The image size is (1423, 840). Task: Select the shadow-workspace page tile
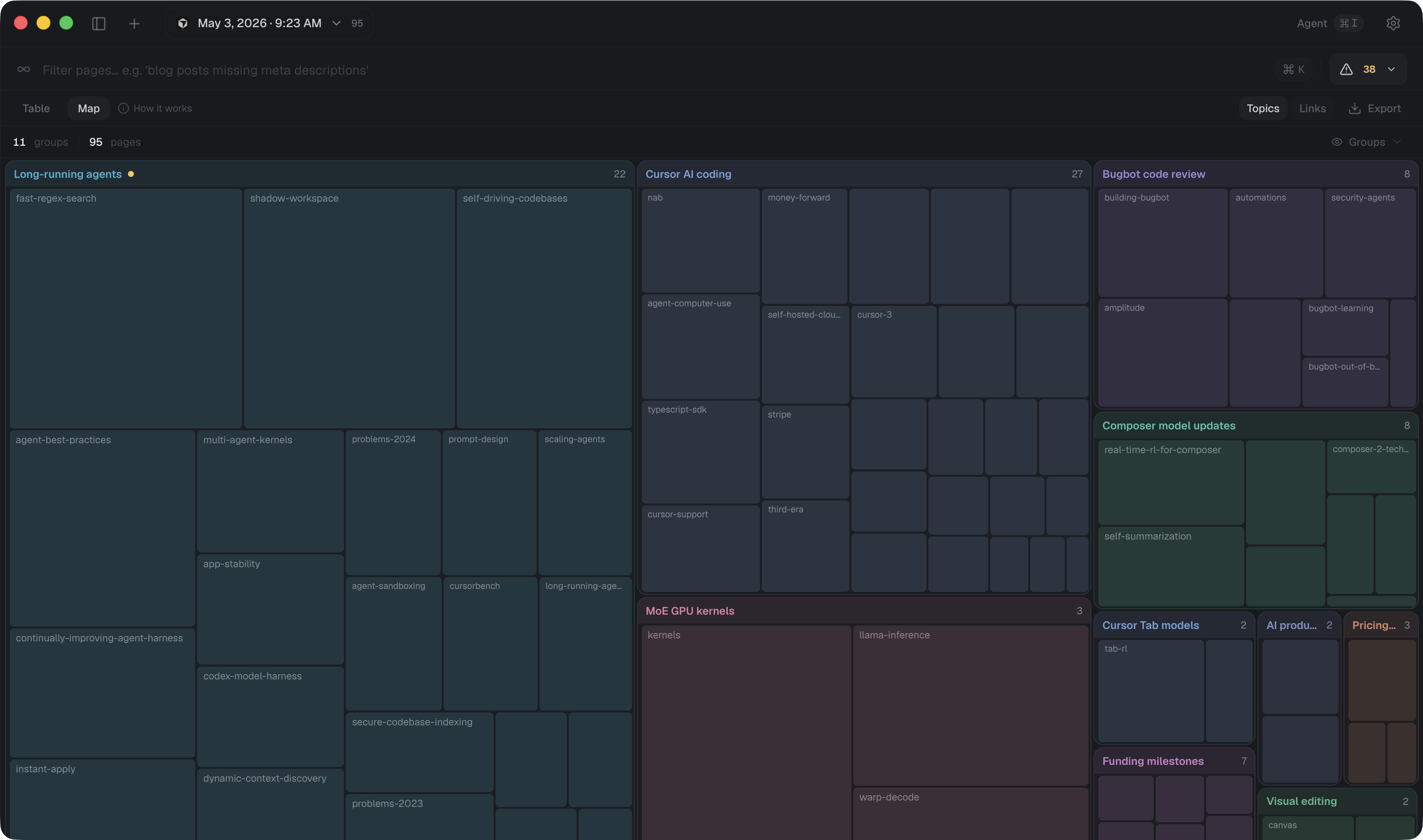click(349, 308)
